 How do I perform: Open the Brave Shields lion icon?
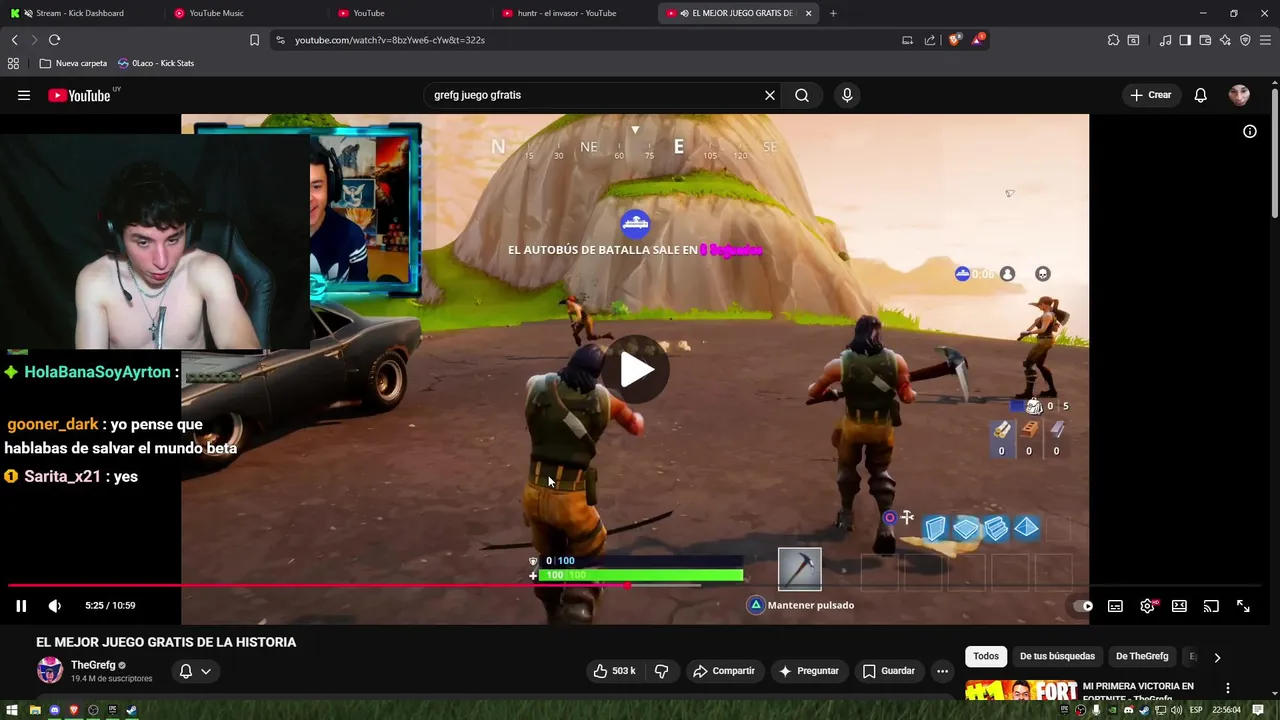(x=955, y=40)
